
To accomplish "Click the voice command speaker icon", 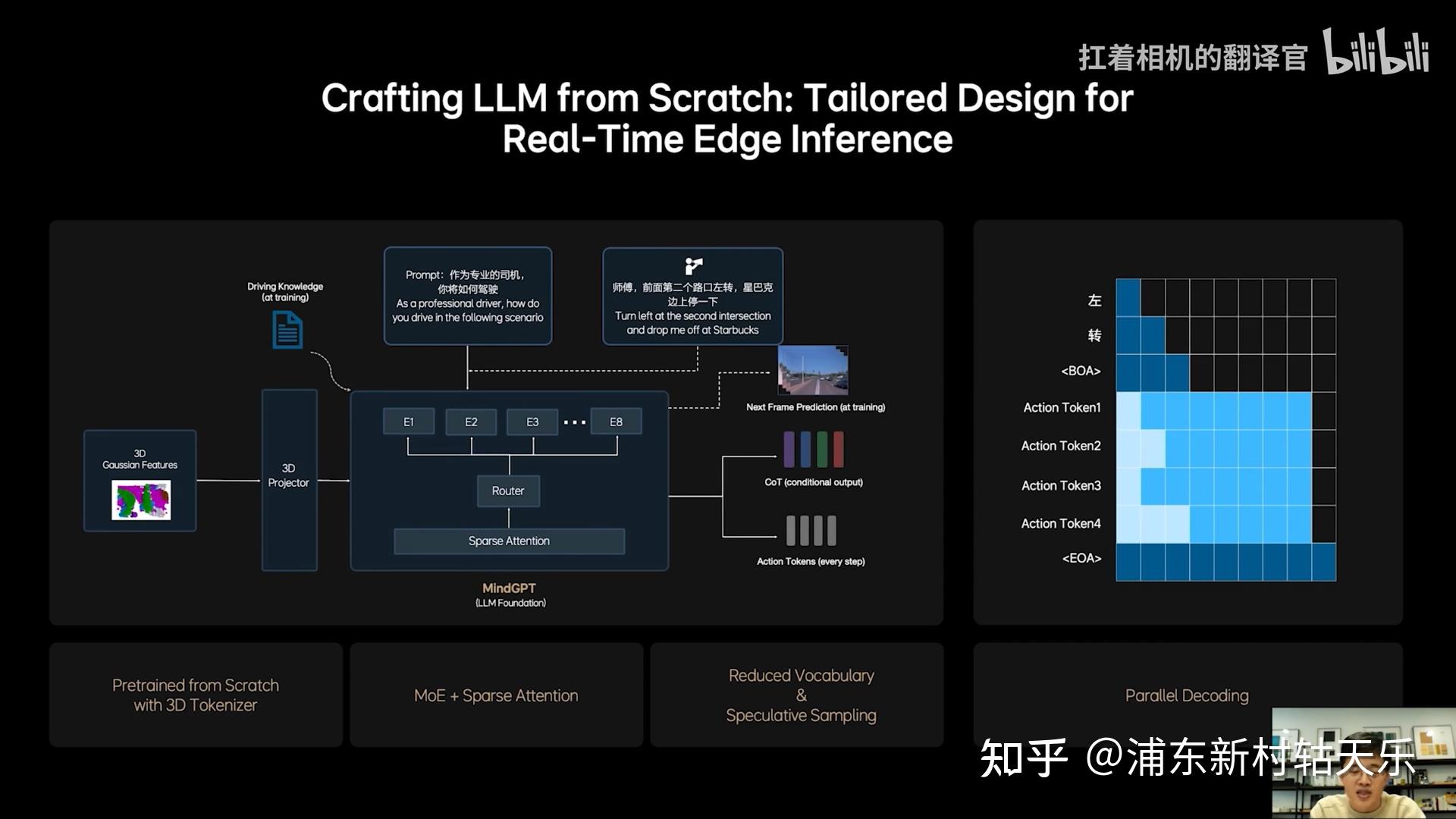I will pyautogui.click(x=693, y=266).
